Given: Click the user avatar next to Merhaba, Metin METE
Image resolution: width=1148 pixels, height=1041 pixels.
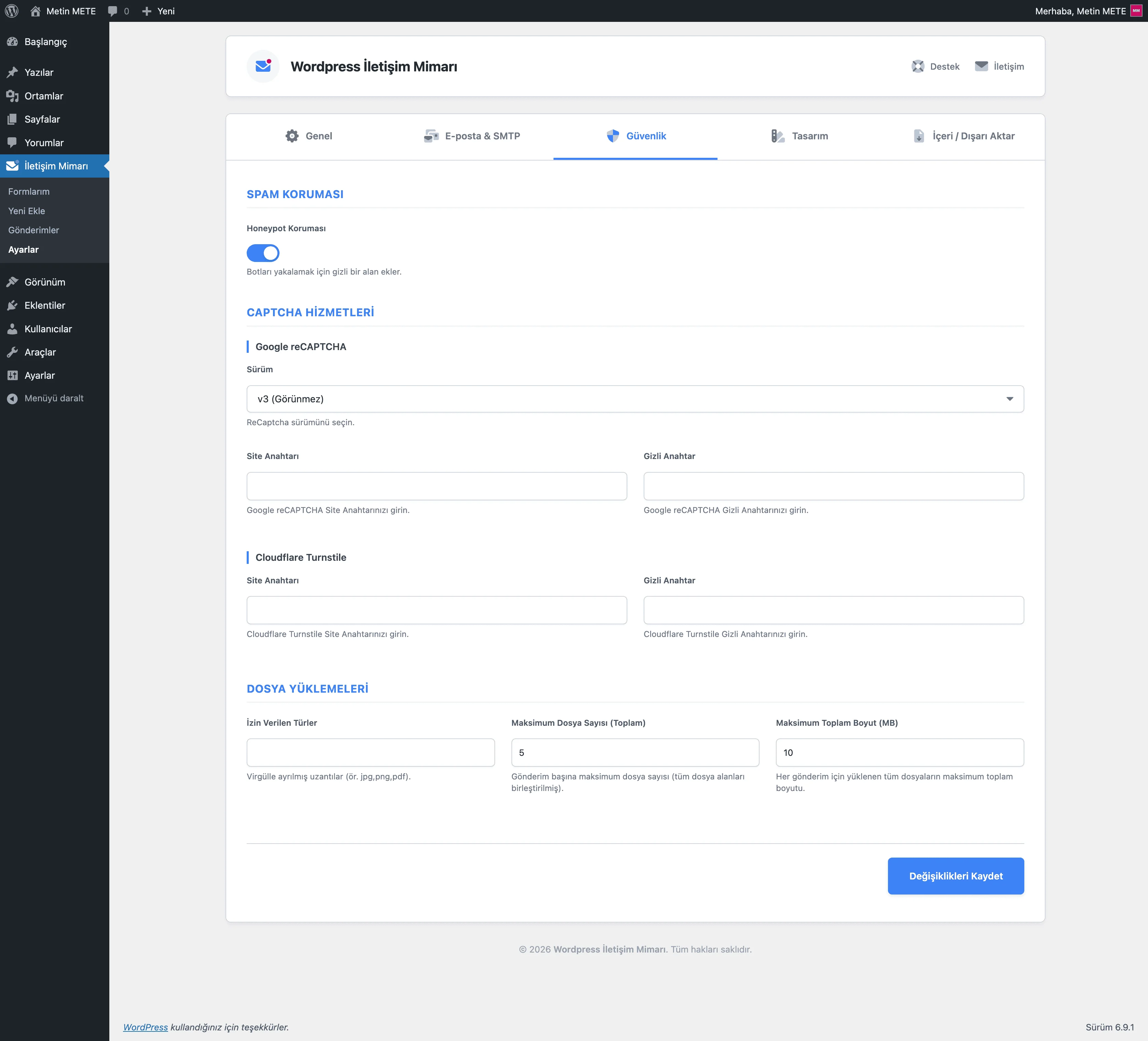Looking at the screenshot, I should pos(1136,11).
